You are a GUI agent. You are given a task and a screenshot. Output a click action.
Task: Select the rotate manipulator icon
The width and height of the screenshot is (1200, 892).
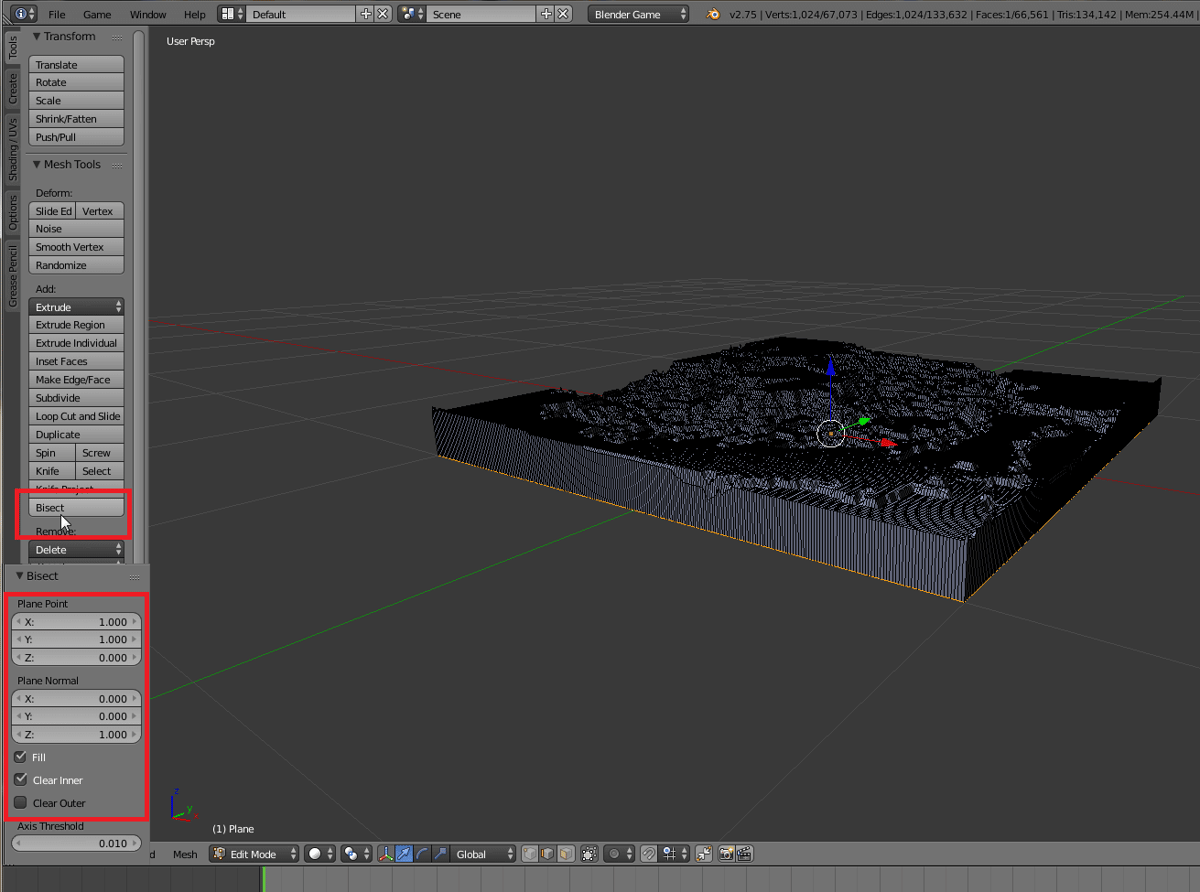(422, 854)
